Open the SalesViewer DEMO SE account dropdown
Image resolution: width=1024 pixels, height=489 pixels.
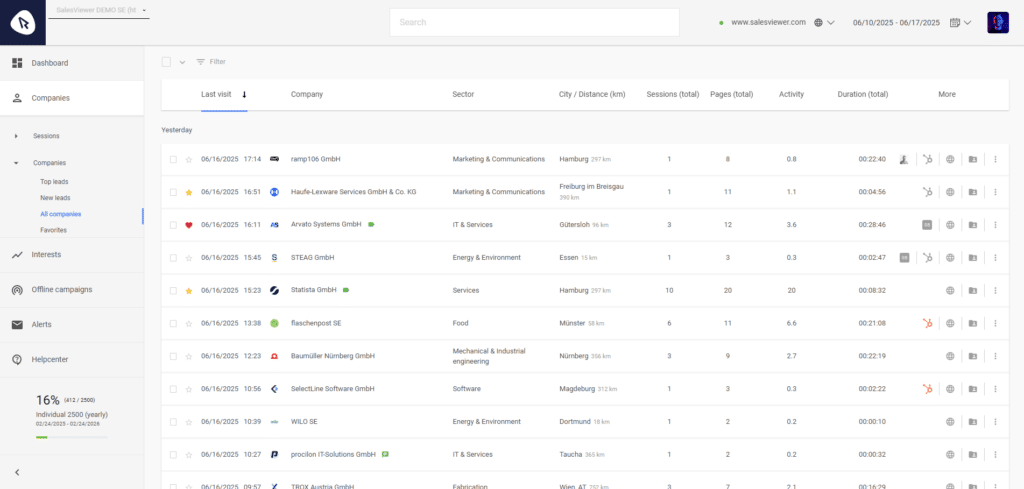pos(99,10)
